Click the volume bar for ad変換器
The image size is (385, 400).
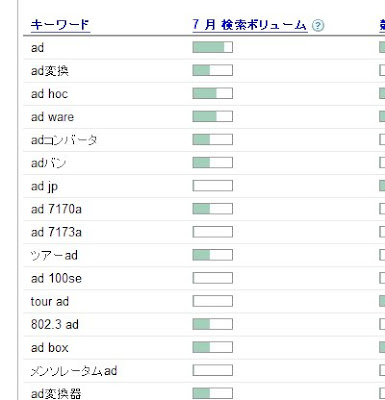[x=212, y=393]
